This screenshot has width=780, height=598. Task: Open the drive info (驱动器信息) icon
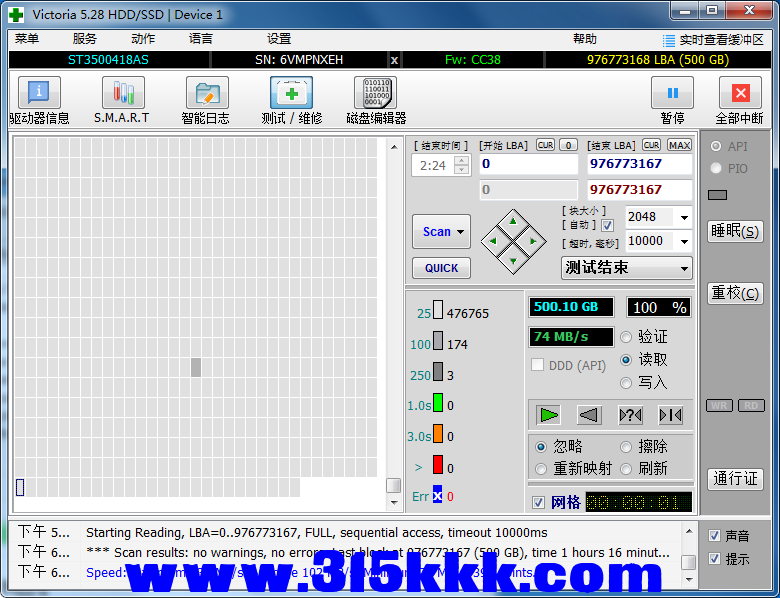pos(39,93)
